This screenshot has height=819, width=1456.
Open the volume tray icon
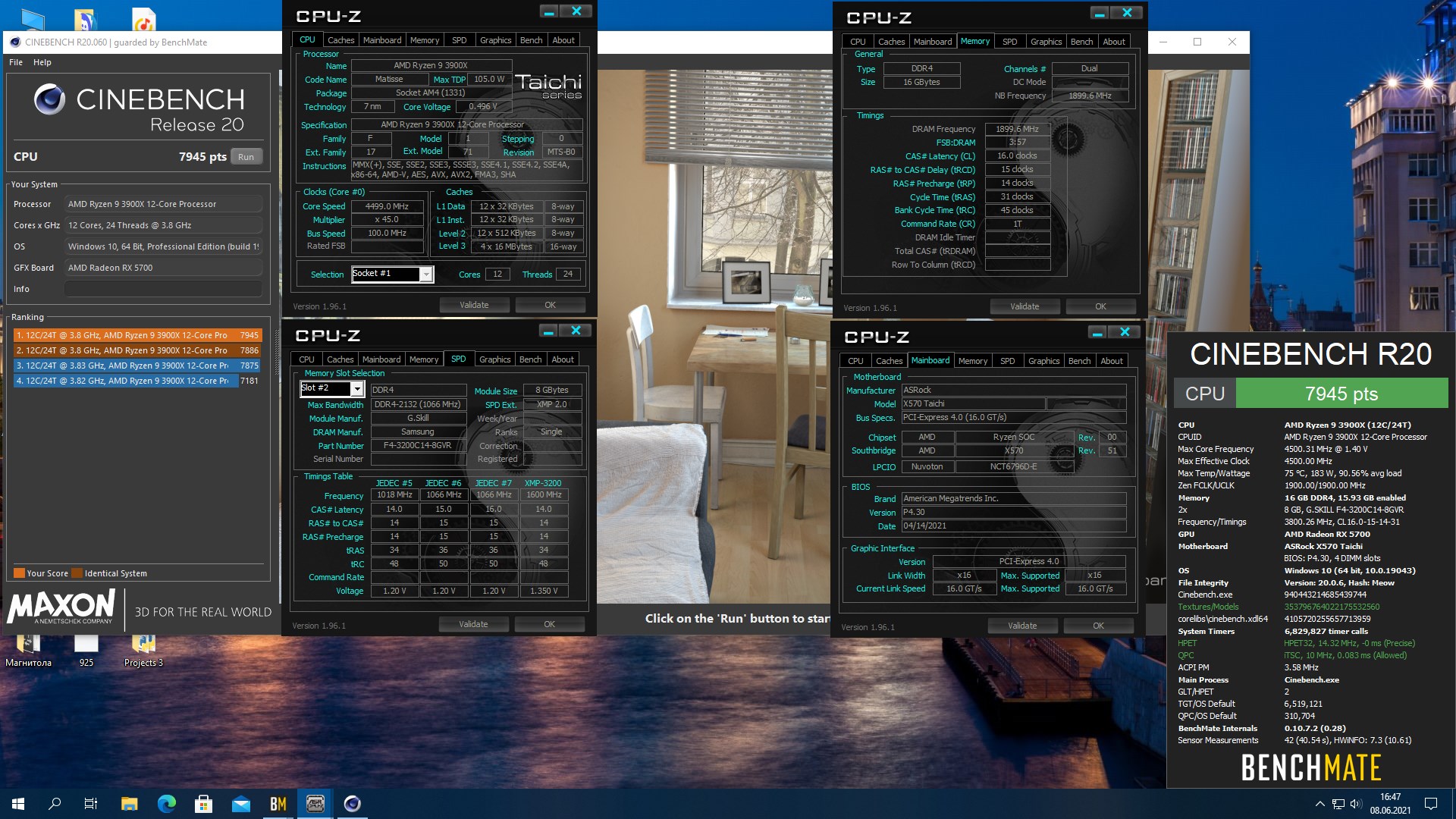click(x=1356, y=804)
